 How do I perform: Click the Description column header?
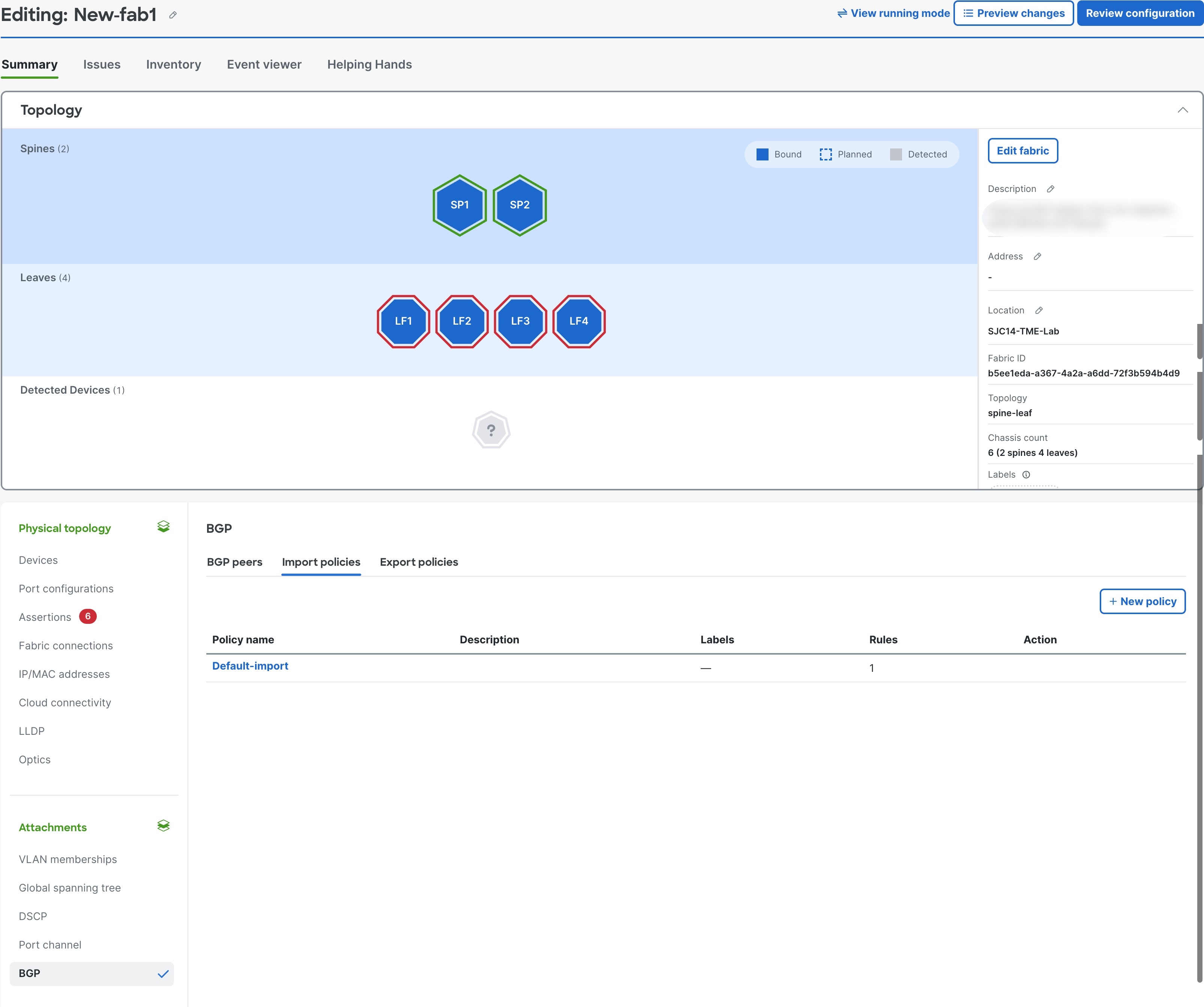[489, 640]
